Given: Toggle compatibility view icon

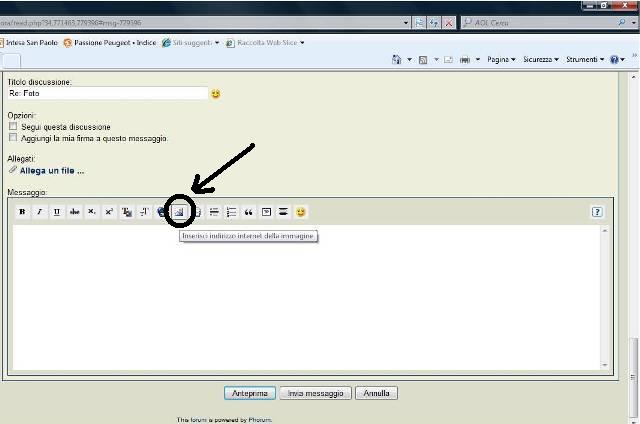Looking at the screenshot, I should (420, 23).
